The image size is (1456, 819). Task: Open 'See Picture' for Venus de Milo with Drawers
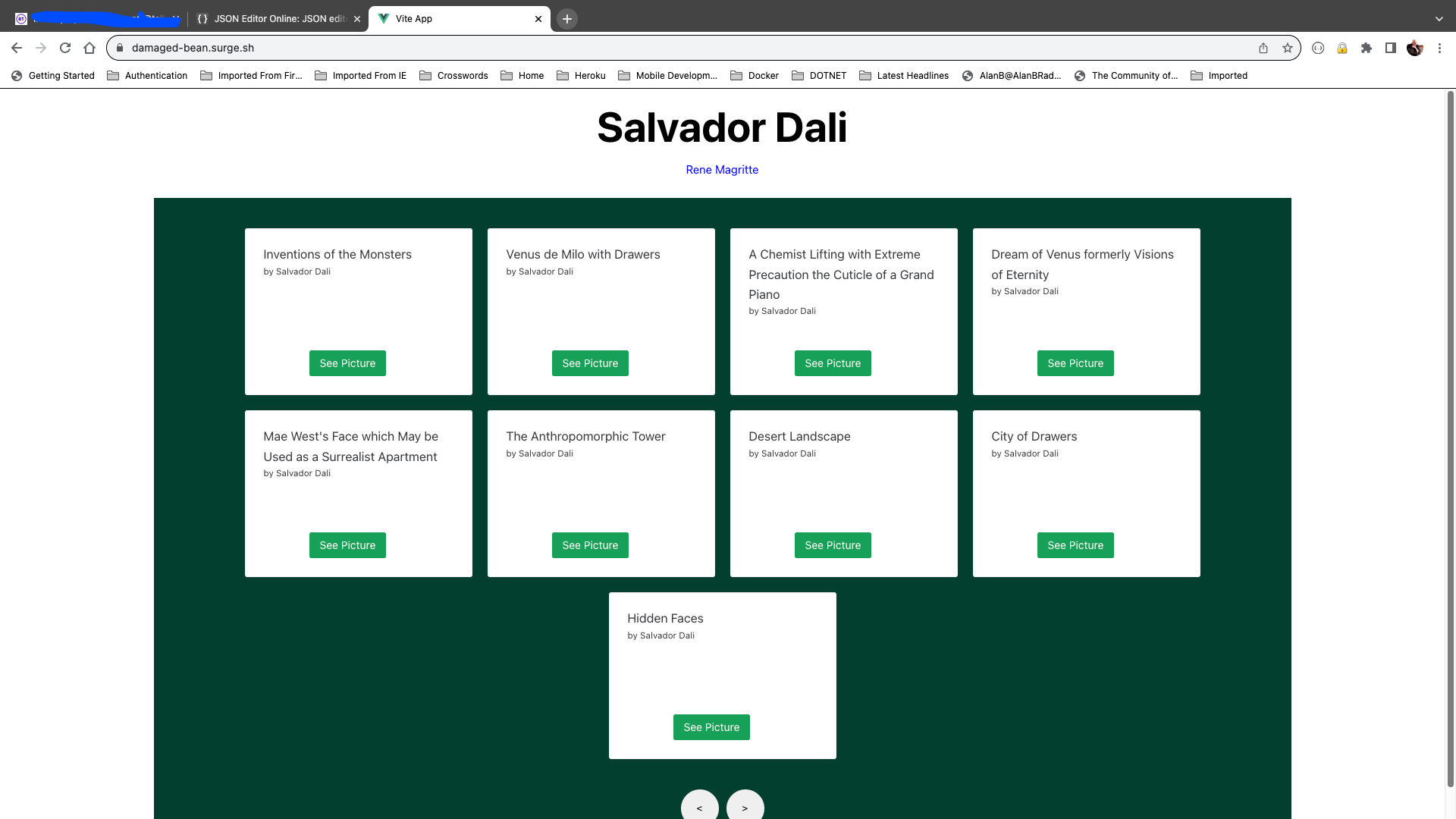(x=590, y=363)
